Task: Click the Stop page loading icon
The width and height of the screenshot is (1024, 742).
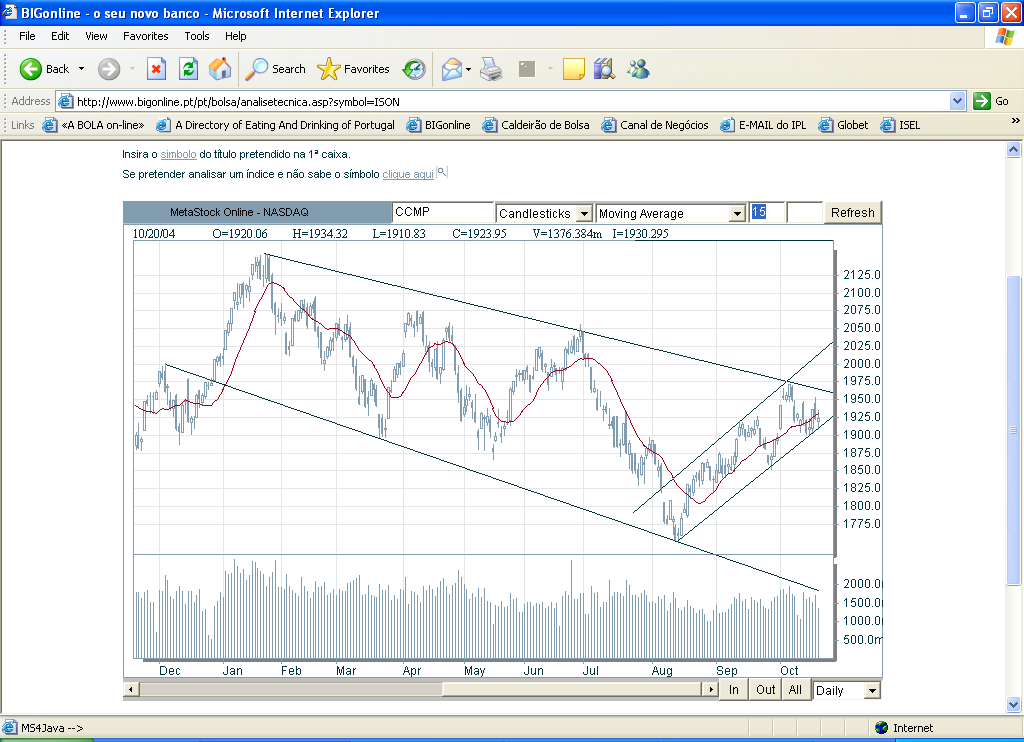Action: 156,69
